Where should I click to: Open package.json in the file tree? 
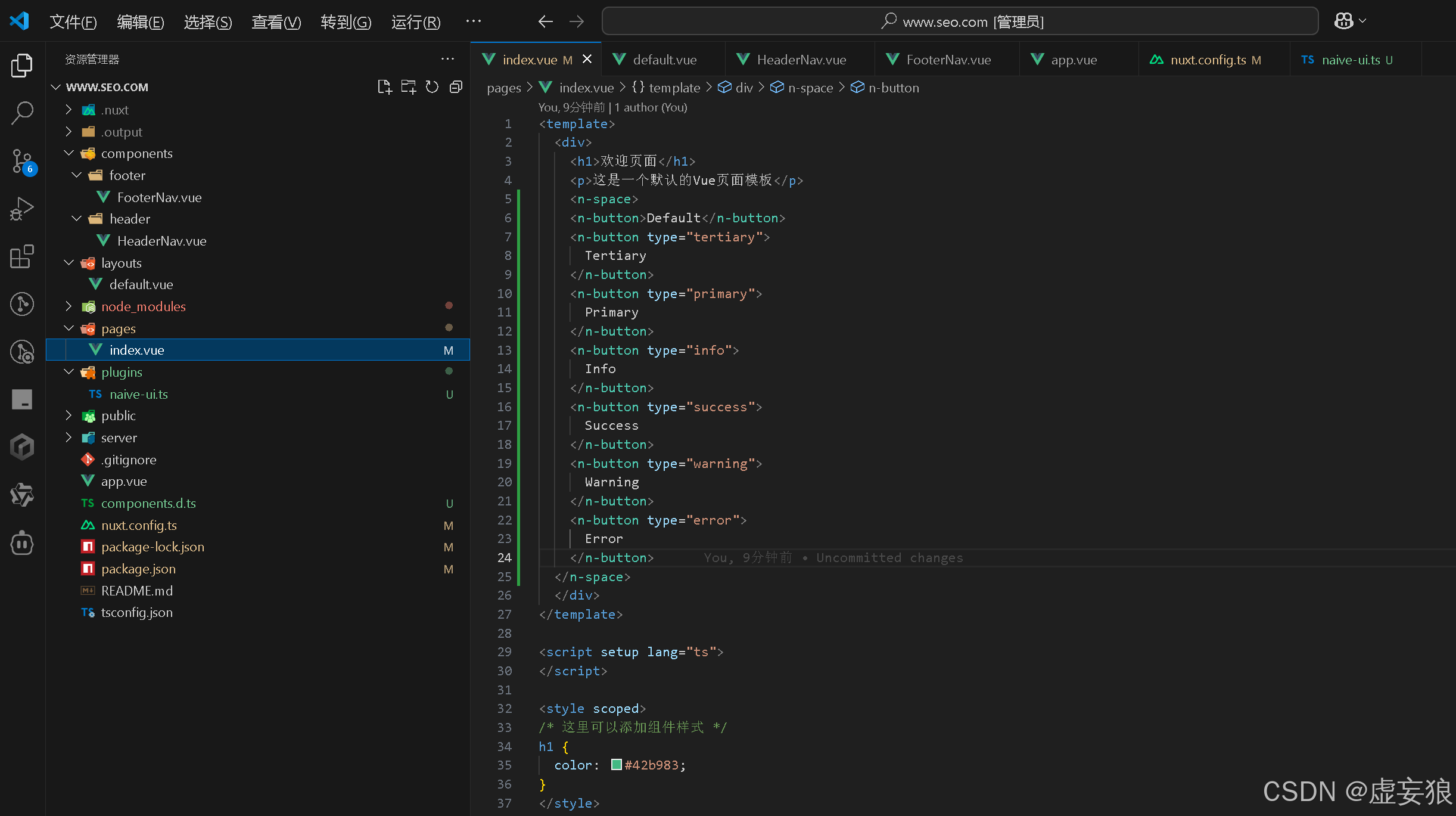pos(138,569)
